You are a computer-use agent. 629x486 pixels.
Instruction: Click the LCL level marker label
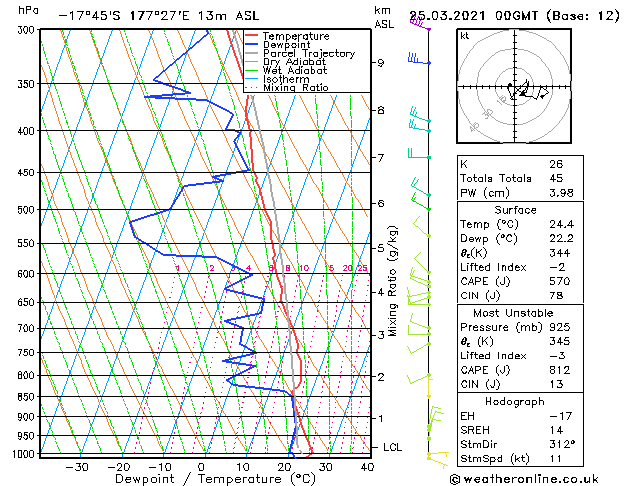pyautogui.click(x=392, y=447)
